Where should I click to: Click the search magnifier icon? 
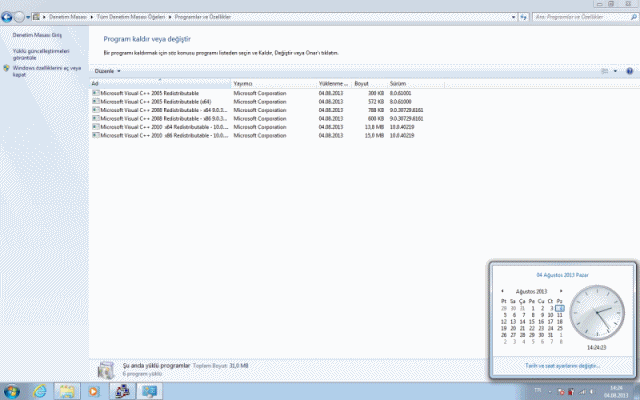tap(633, 17)
